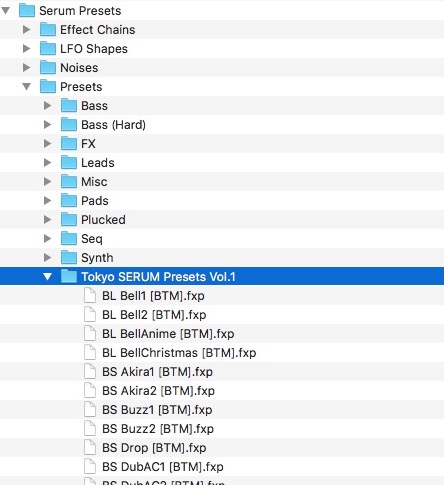Expand the Seq folder triangle
The height and width of the screenshot is (485, 444).
48,239
